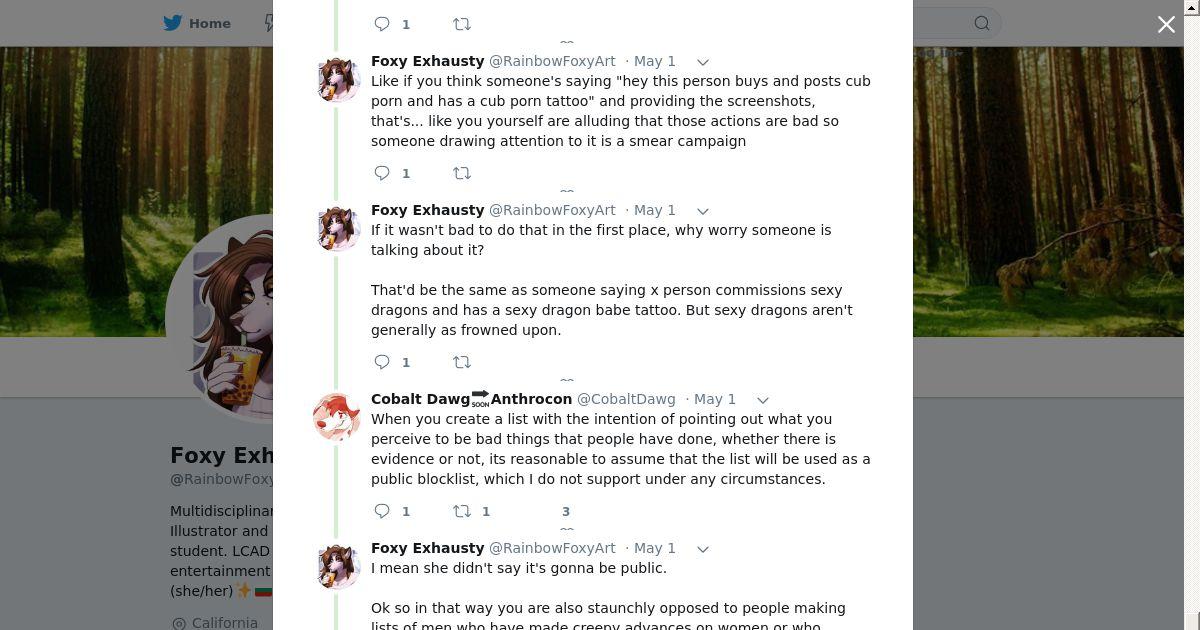Expand the options chevron on the 'I mean she didn't say' tweet
This screenshot has width=1200, height=630.
coord(703,549)
